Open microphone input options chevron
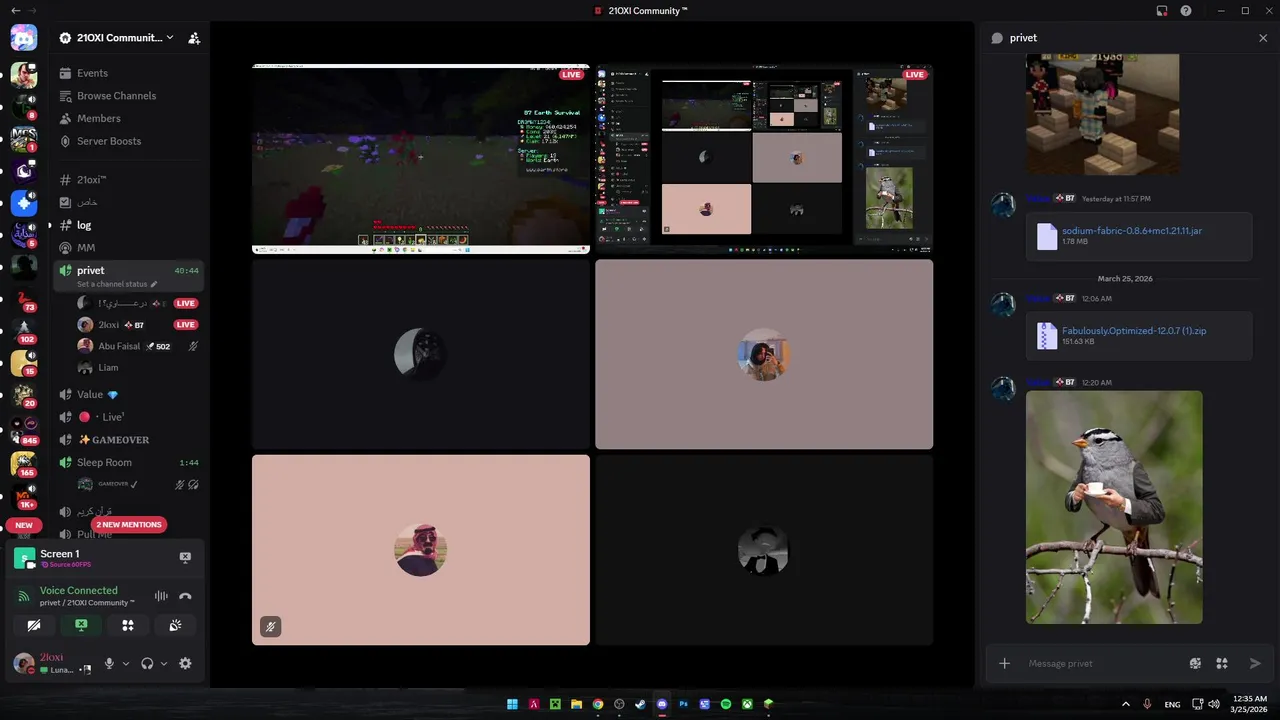The width and height of the screenshot is (1280, 720). [126, 663]
